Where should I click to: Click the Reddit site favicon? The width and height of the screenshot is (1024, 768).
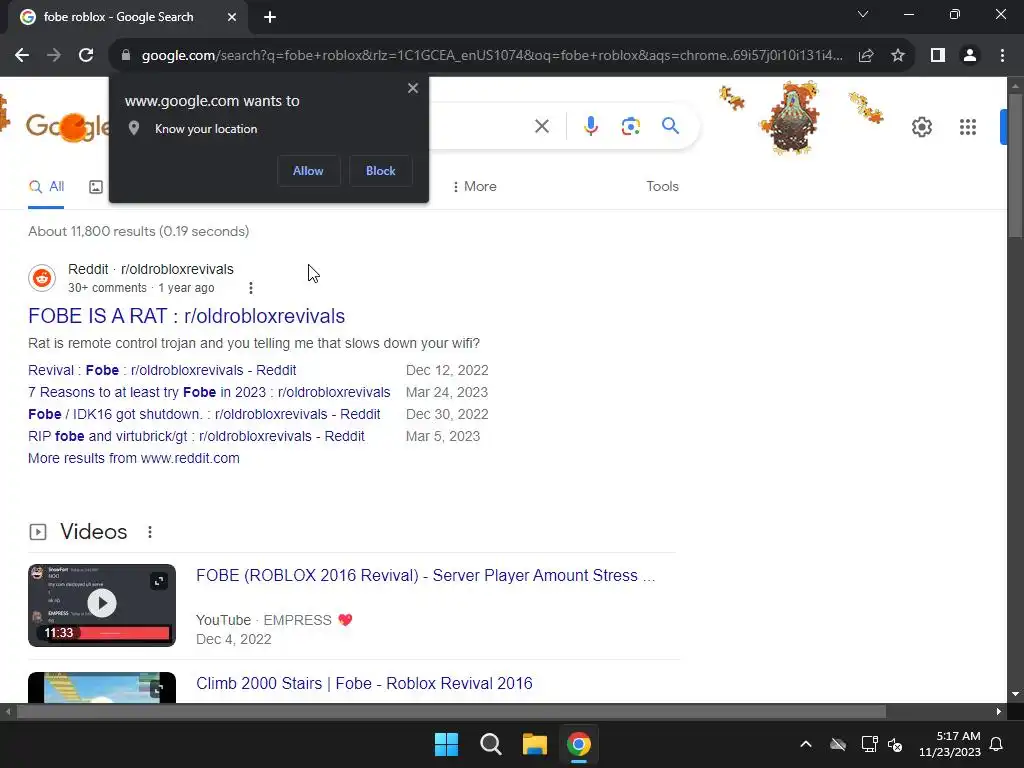click(42, 278)
